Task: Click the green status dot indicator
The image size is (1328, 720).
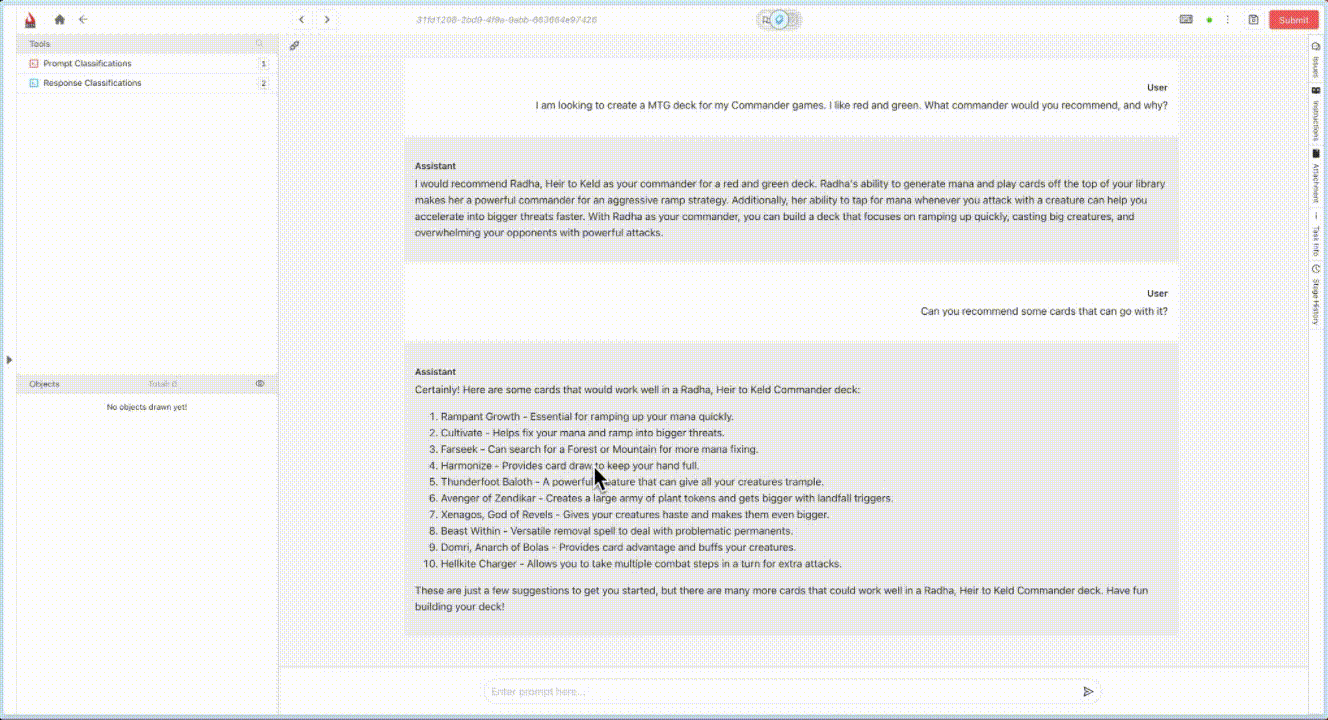Action: pos(1209,20)
